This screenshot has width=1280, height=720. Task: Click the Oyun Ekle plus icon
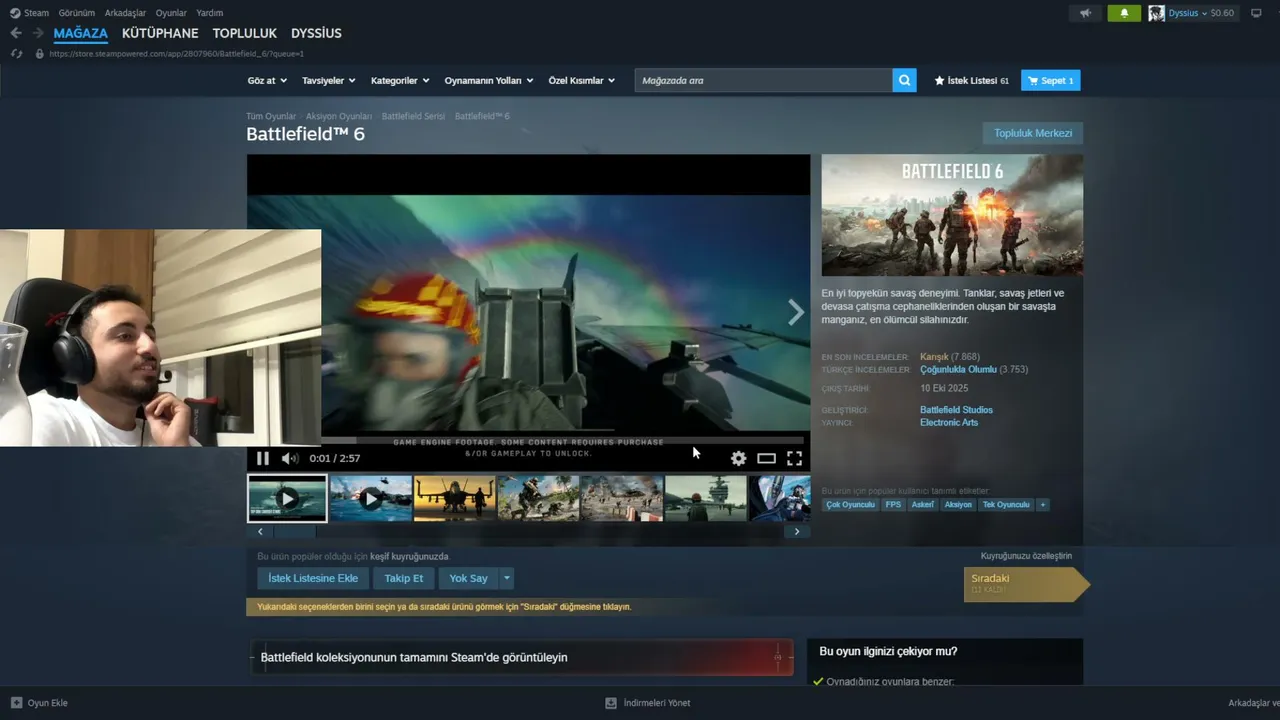[x=16, y=703]
